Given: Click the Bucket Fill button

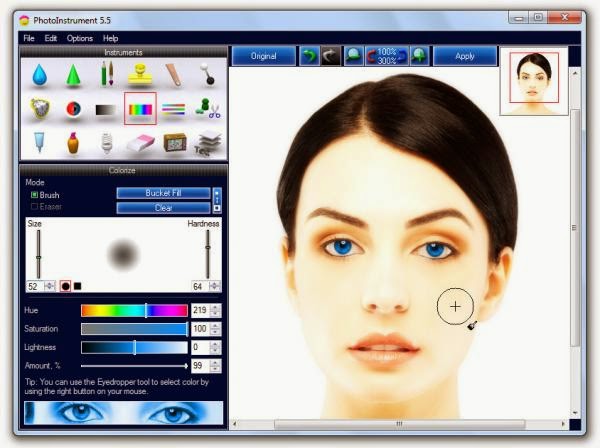Looking at the screenshot, I should (x=163, y=193).
